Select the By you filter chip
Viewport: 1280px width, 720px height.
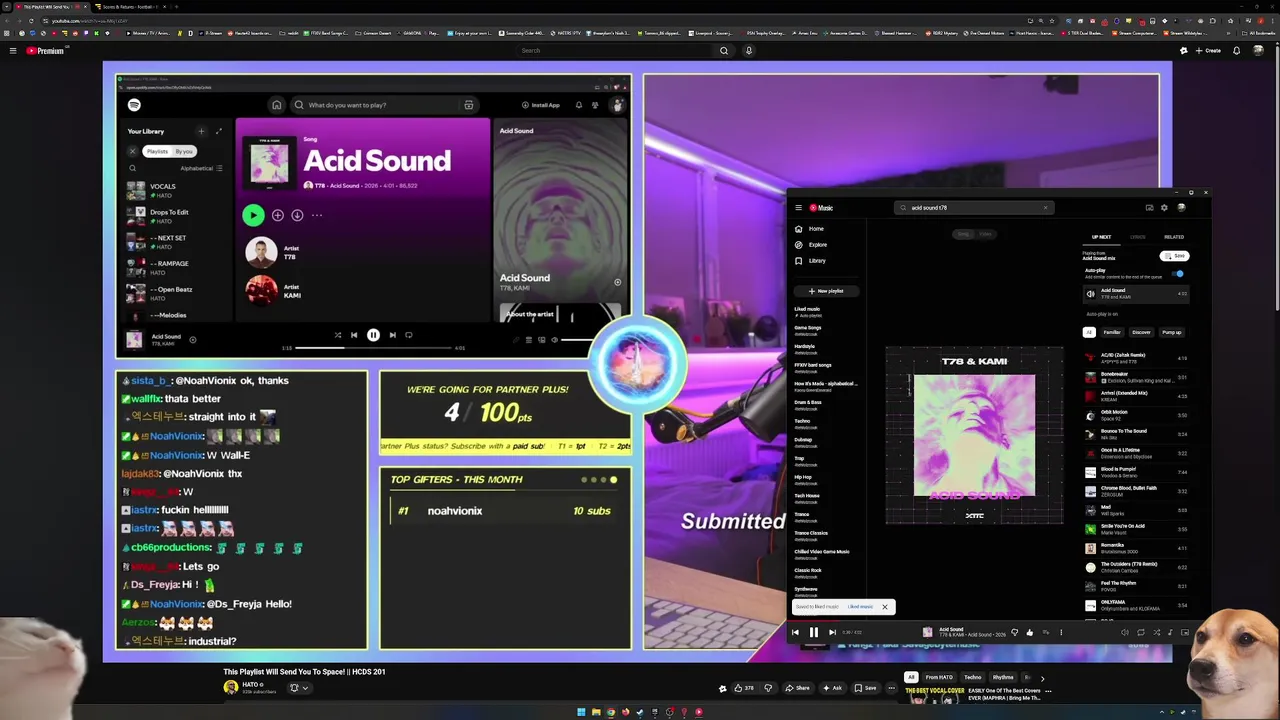(x=184, y=151)
